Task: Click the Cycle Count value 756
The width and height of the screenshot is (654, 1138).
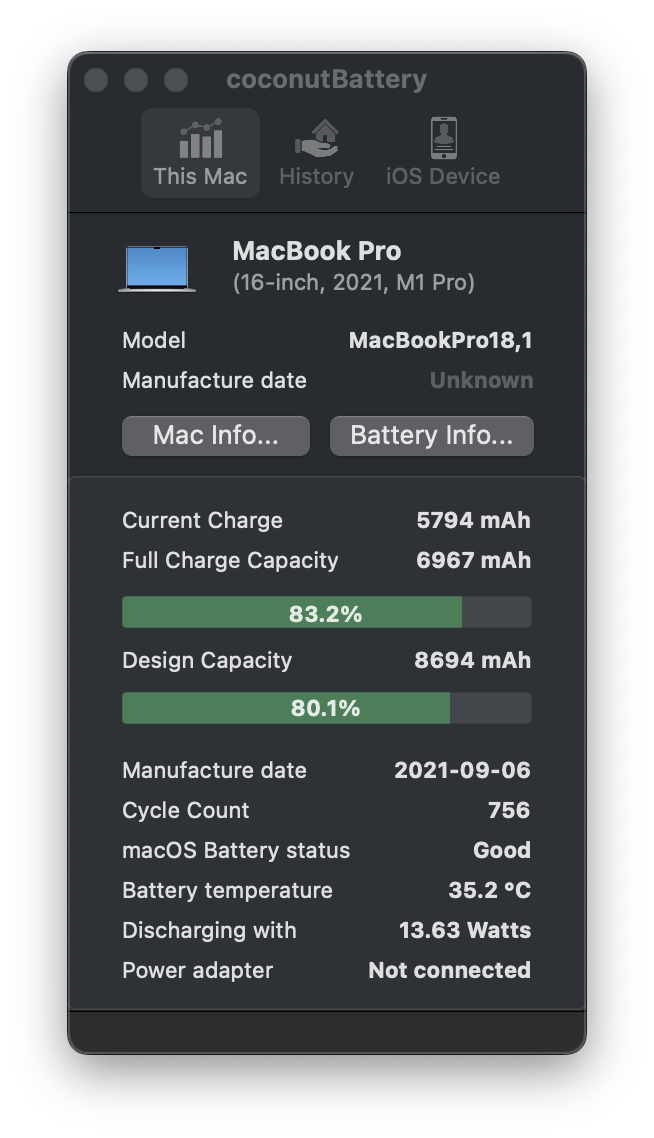Action: (509, 810)
